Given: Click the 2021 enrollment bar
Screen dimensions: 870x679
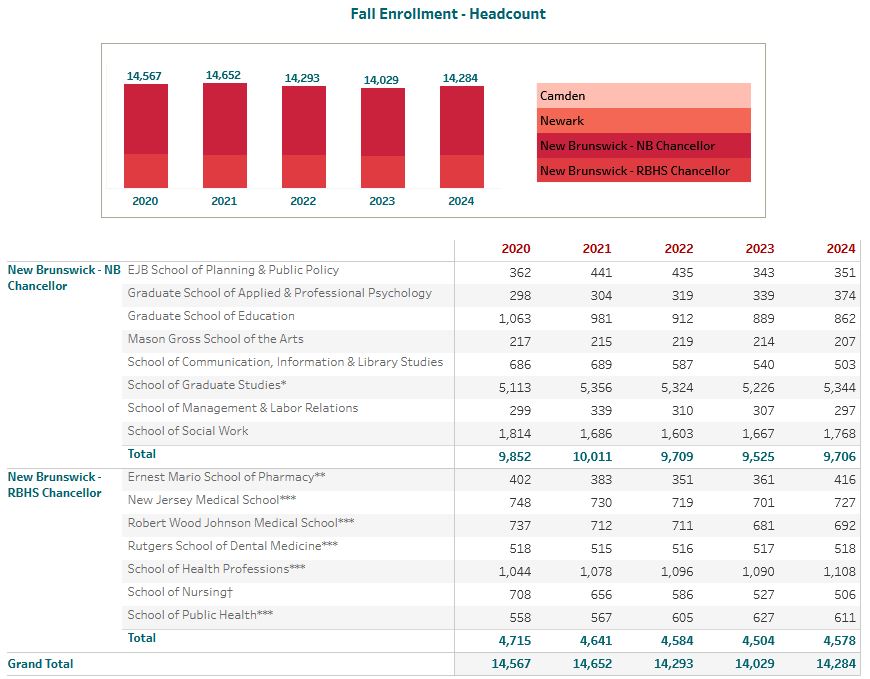Looking at the screenshot, I should (225, 135).
